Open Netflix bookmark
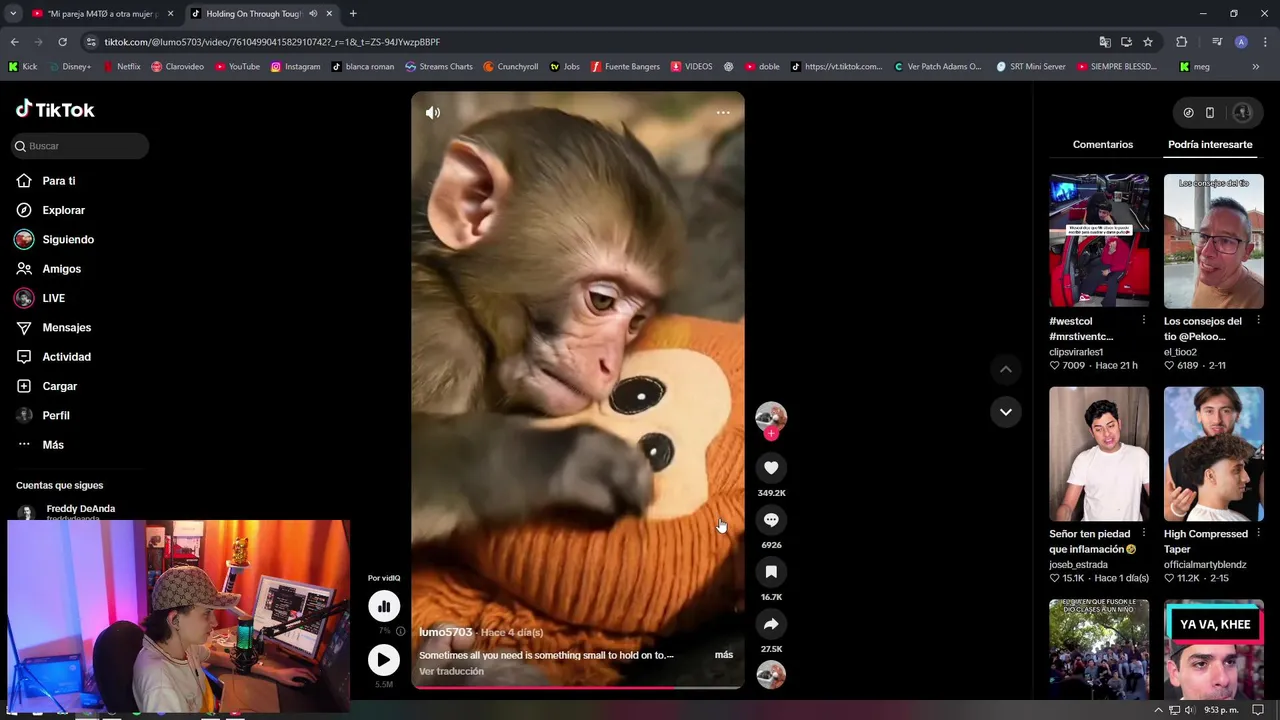Image resolution: width=1280 pixels, height=720 pixels. tap(120, 67)
